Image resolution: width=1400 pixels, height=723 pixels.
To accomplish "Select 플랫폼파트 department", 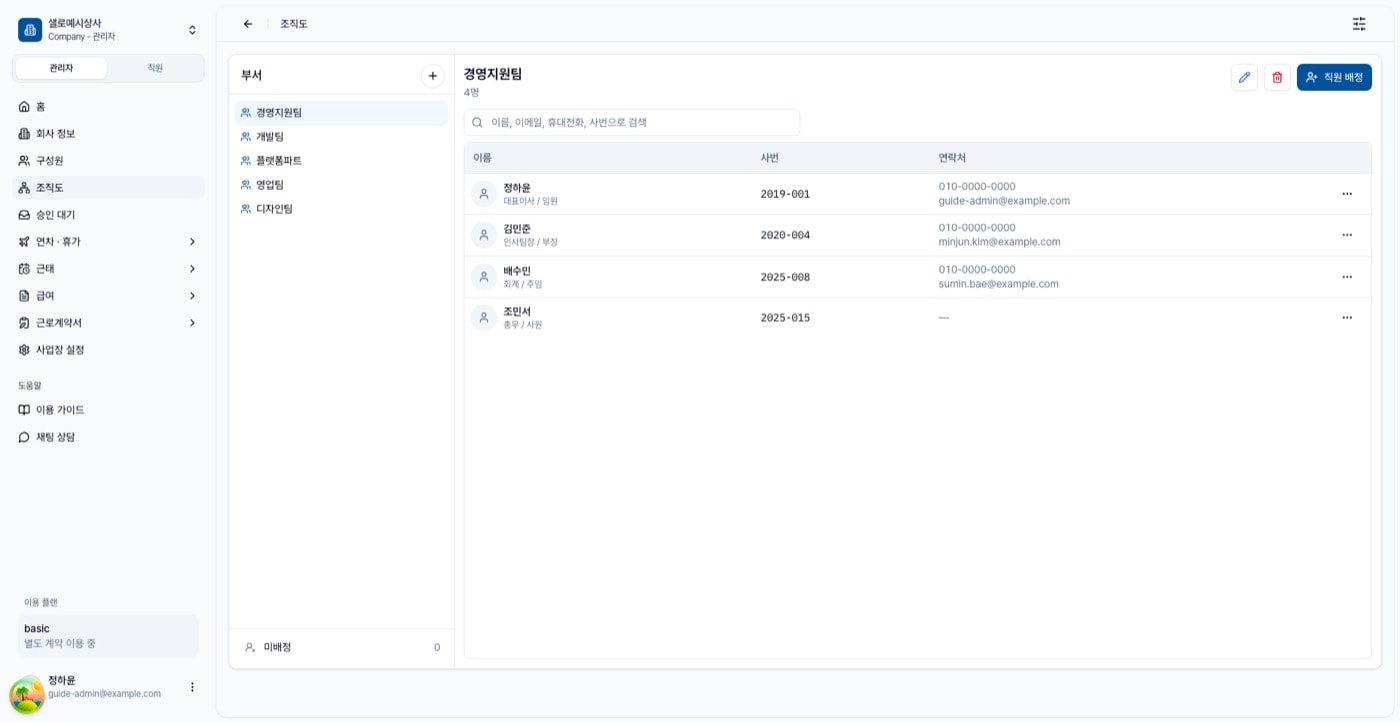I will [x=341, y=161].
